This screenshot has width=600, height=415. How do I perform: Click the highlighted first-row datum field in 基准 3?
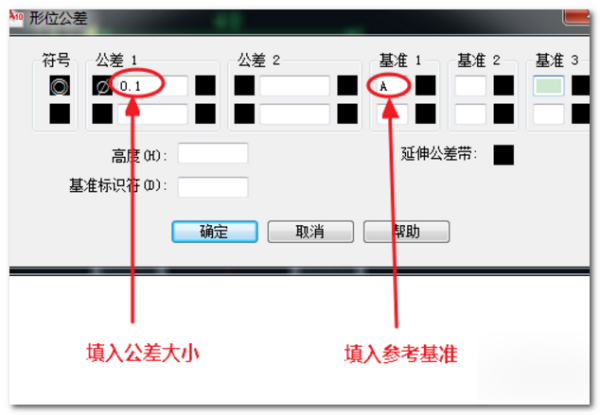click(x=549, y=86)
